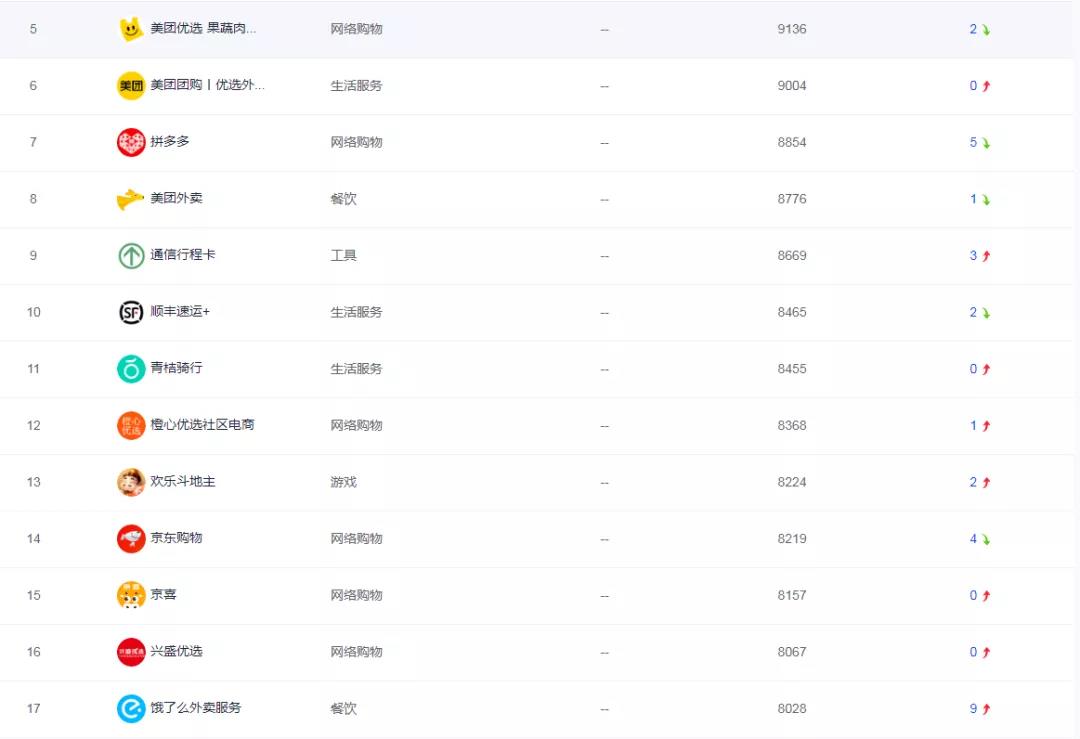This screenshot has height=739, width=1080.
Task: Open the 通信行程卡 green arrow icon
Action: (131, 256)
